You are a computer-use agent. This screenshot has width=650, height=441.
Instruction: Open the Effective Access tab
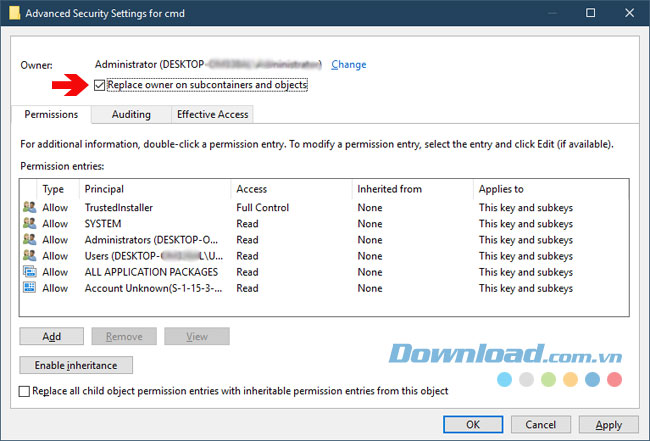coord(212,114)
